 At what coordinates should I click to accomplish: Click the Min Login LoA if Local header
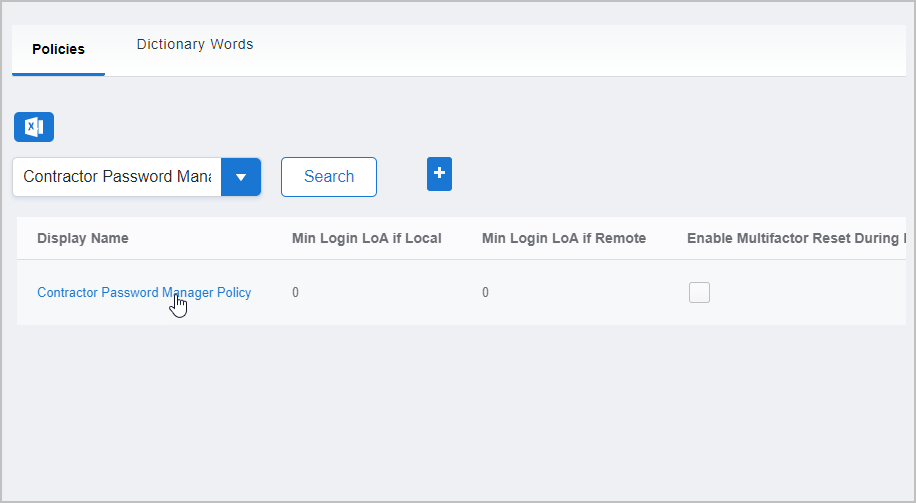click(366, 238)
